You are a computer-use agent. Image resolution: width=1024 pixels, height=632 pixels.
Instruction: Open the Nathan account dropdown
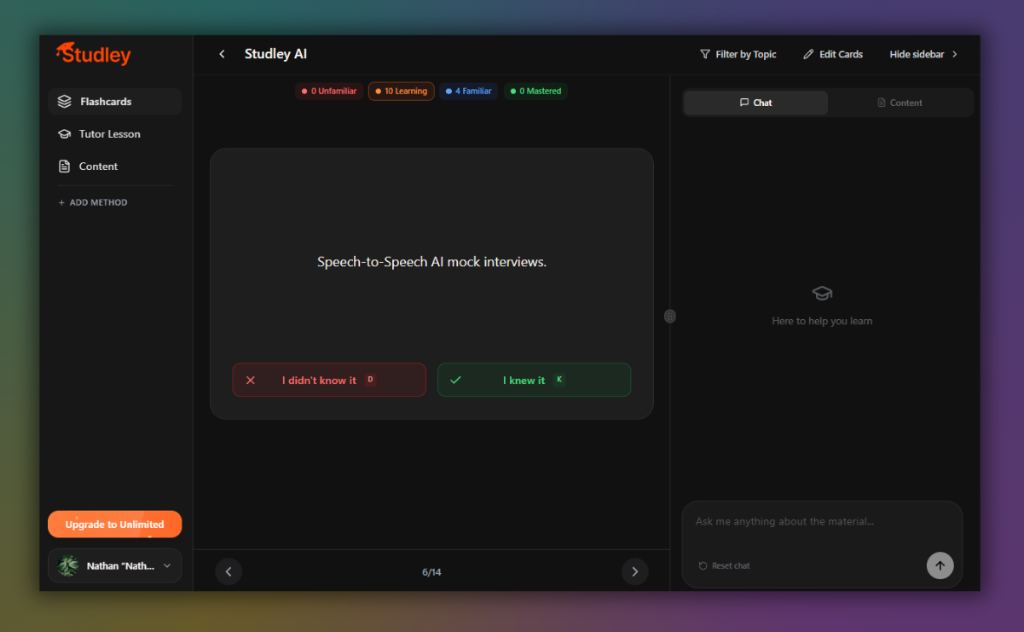[x=114, y=565]
